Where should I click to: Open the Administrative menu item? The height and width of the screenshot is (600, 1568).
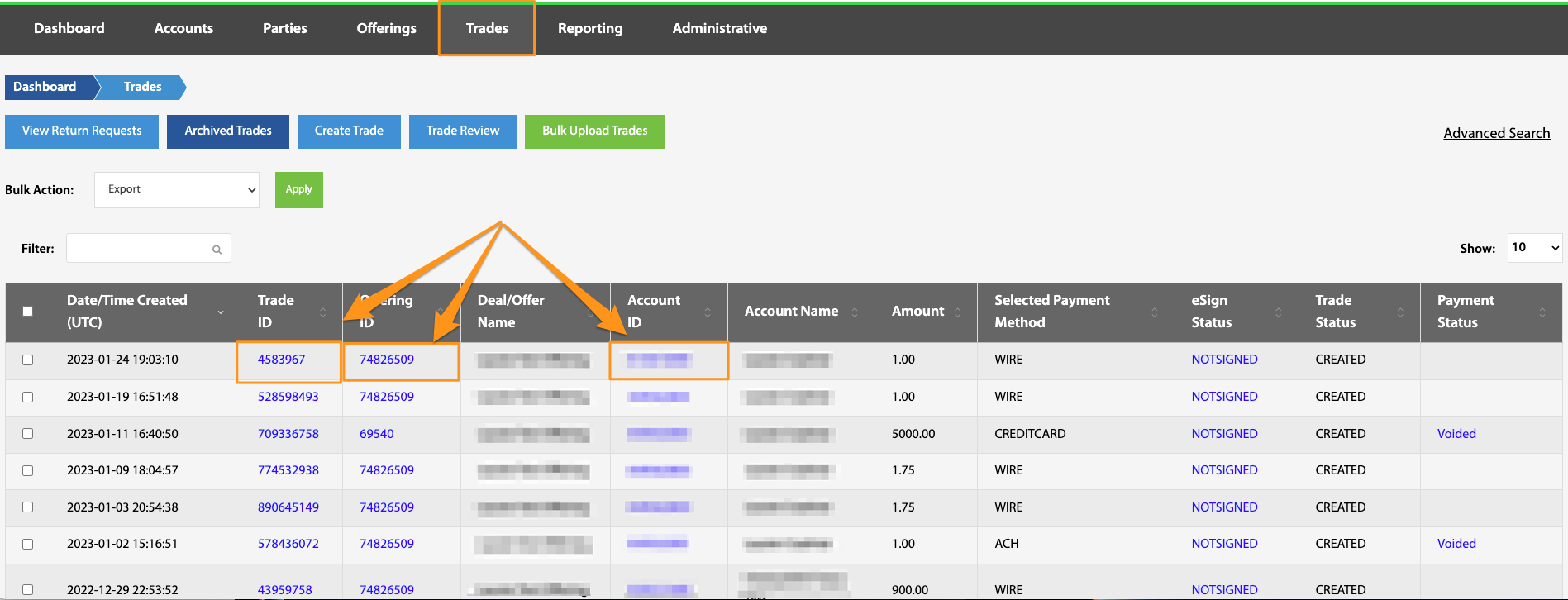point(720,28)
